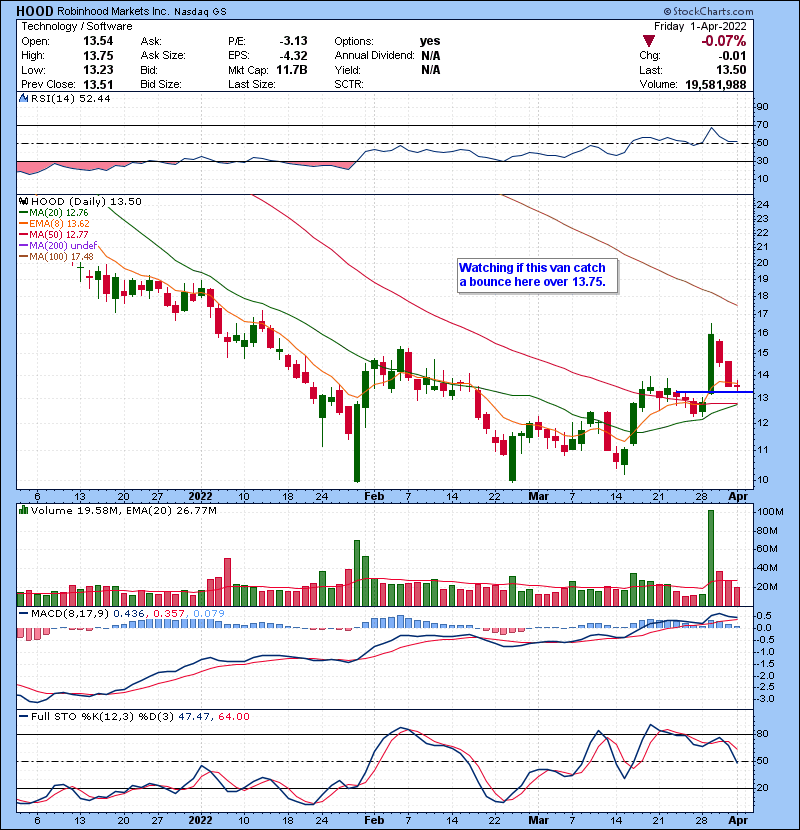Click the Mar label on the price chart axis
Screen dimensions: 800x830
[538, 496]
